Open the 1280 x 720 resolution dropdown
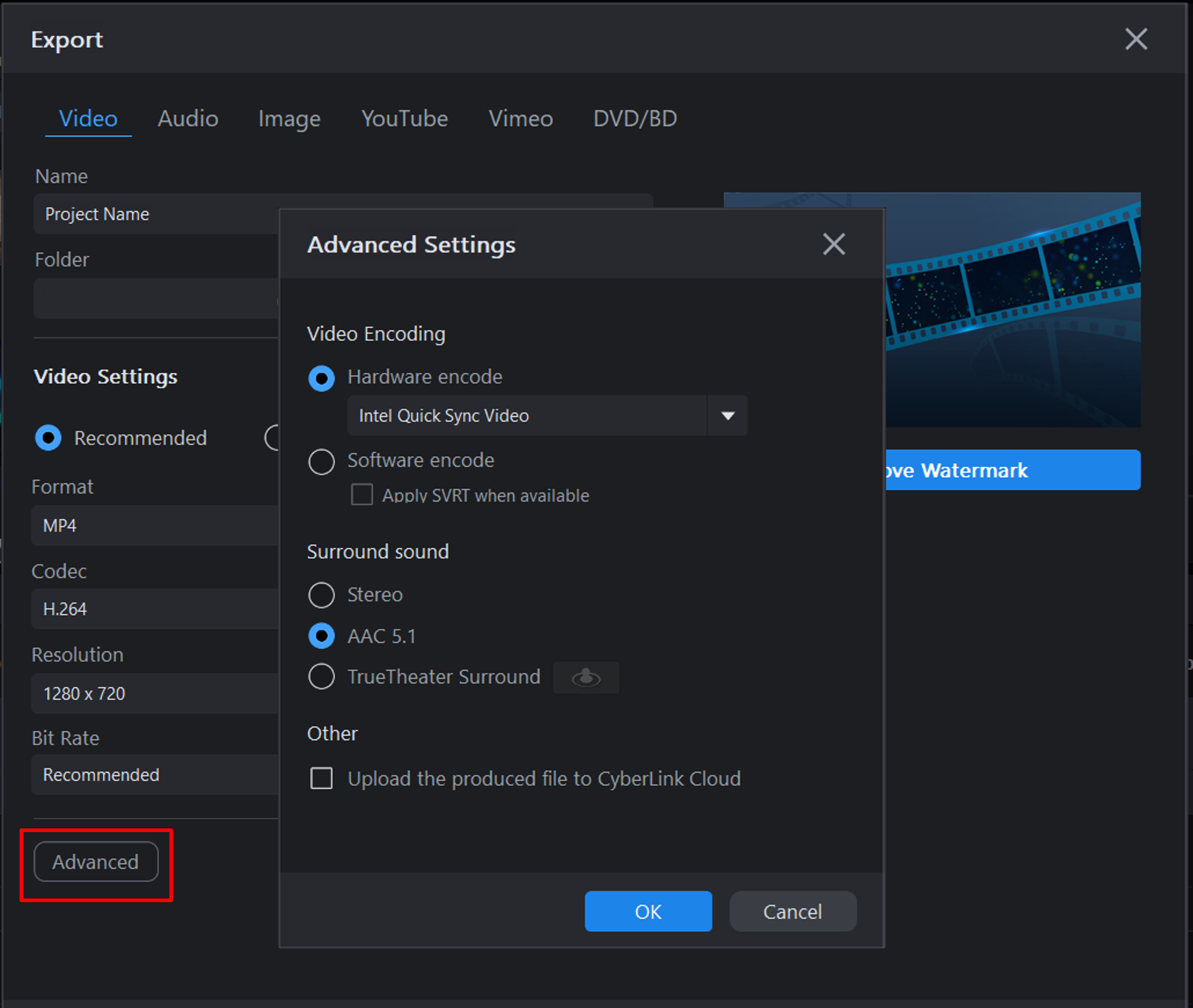 click(x=155, y=693)
